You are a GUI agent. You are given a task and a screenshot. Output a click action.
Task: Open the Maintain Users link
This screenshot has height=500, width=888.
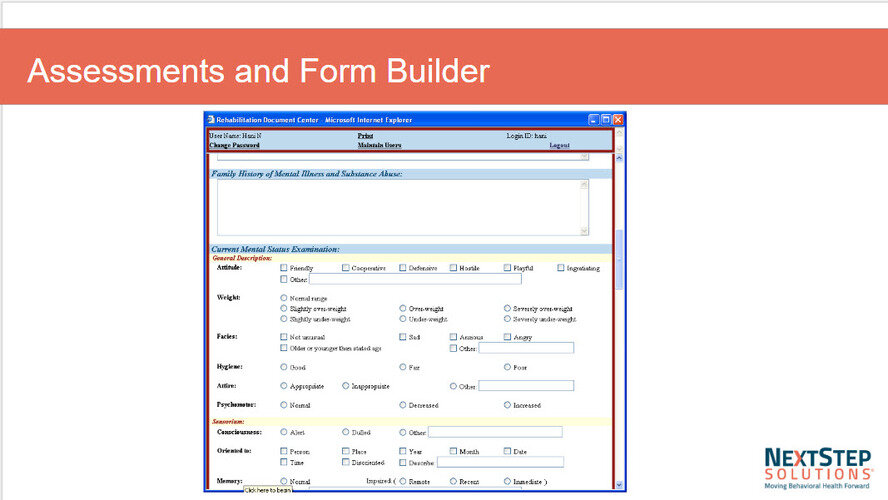(379, 145)
